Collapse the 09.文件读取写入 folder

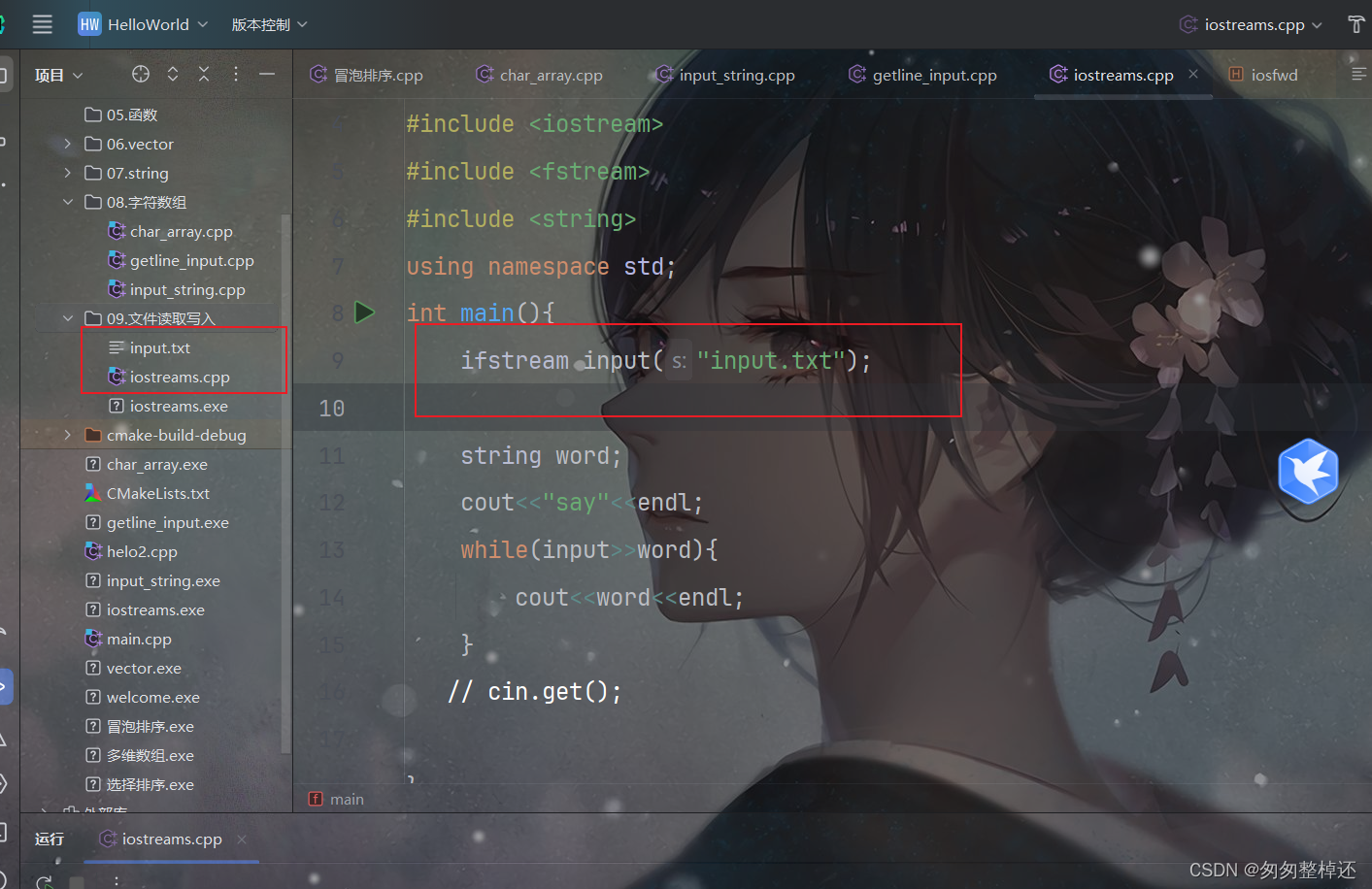(67, 318)
